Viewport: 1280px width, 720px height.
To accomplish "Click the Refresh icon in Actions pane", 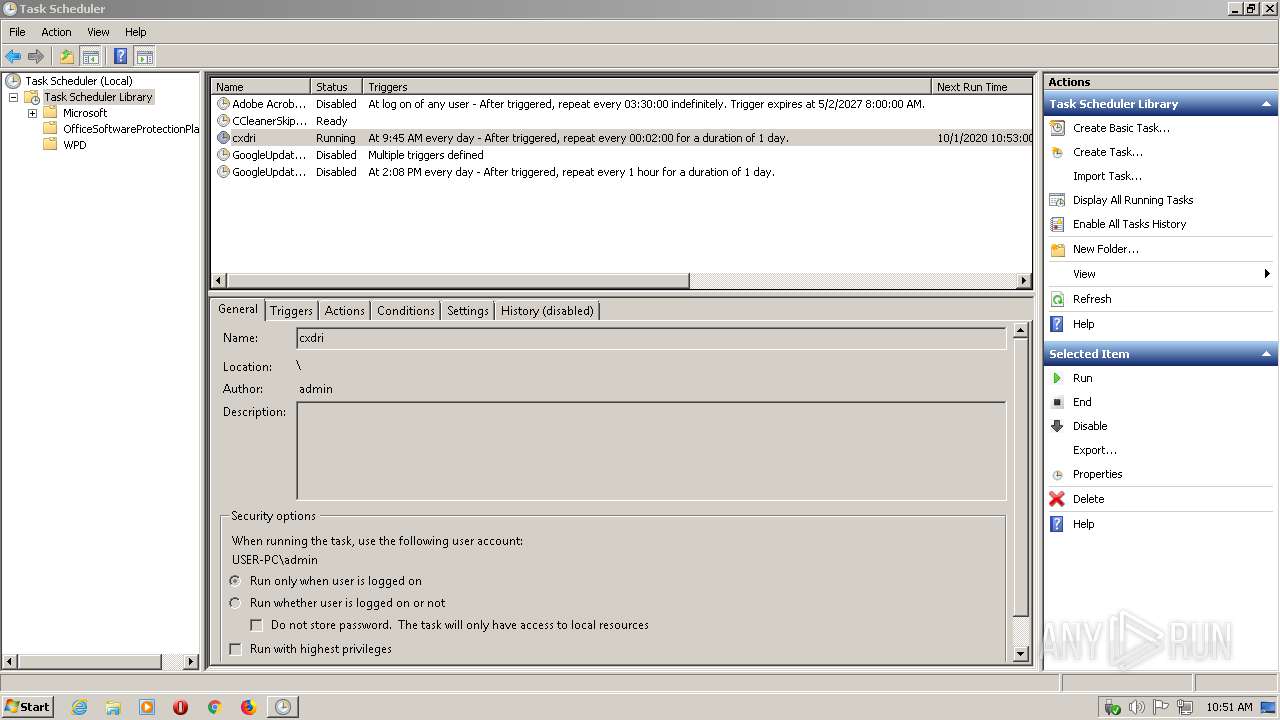I will 1057,299.
